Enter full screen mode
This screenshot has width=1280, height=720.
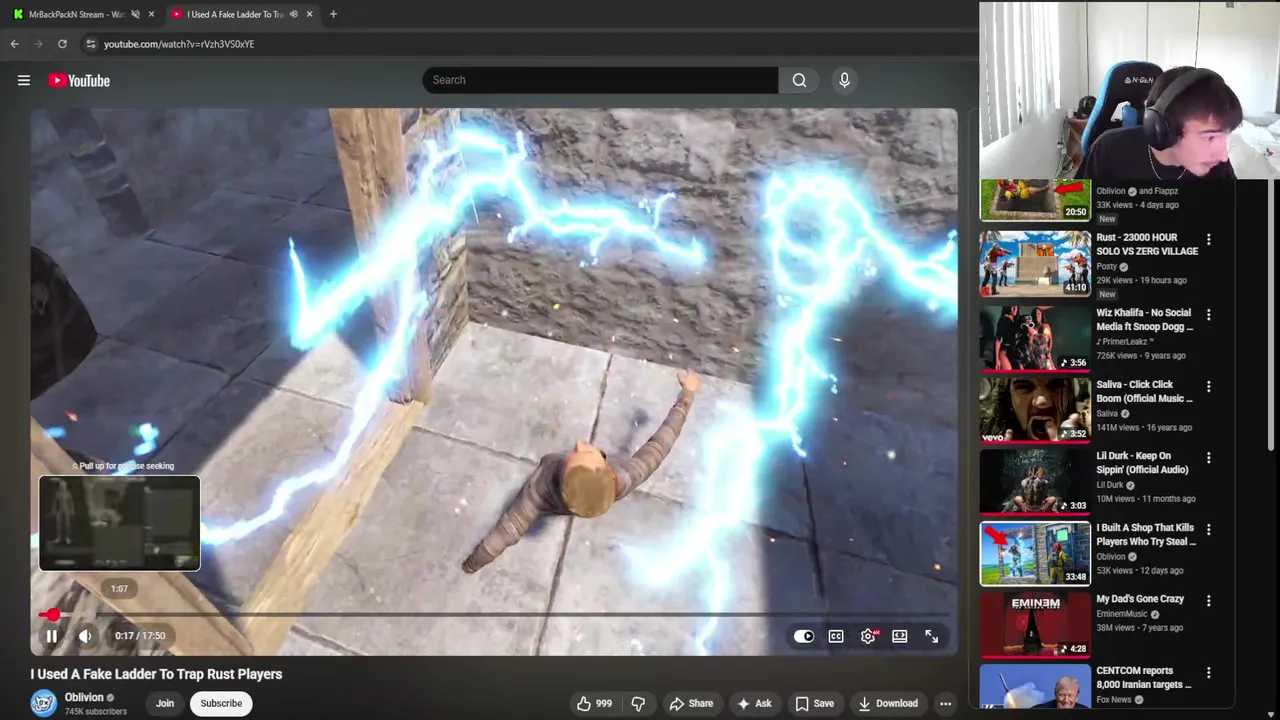tap(931, 636)
